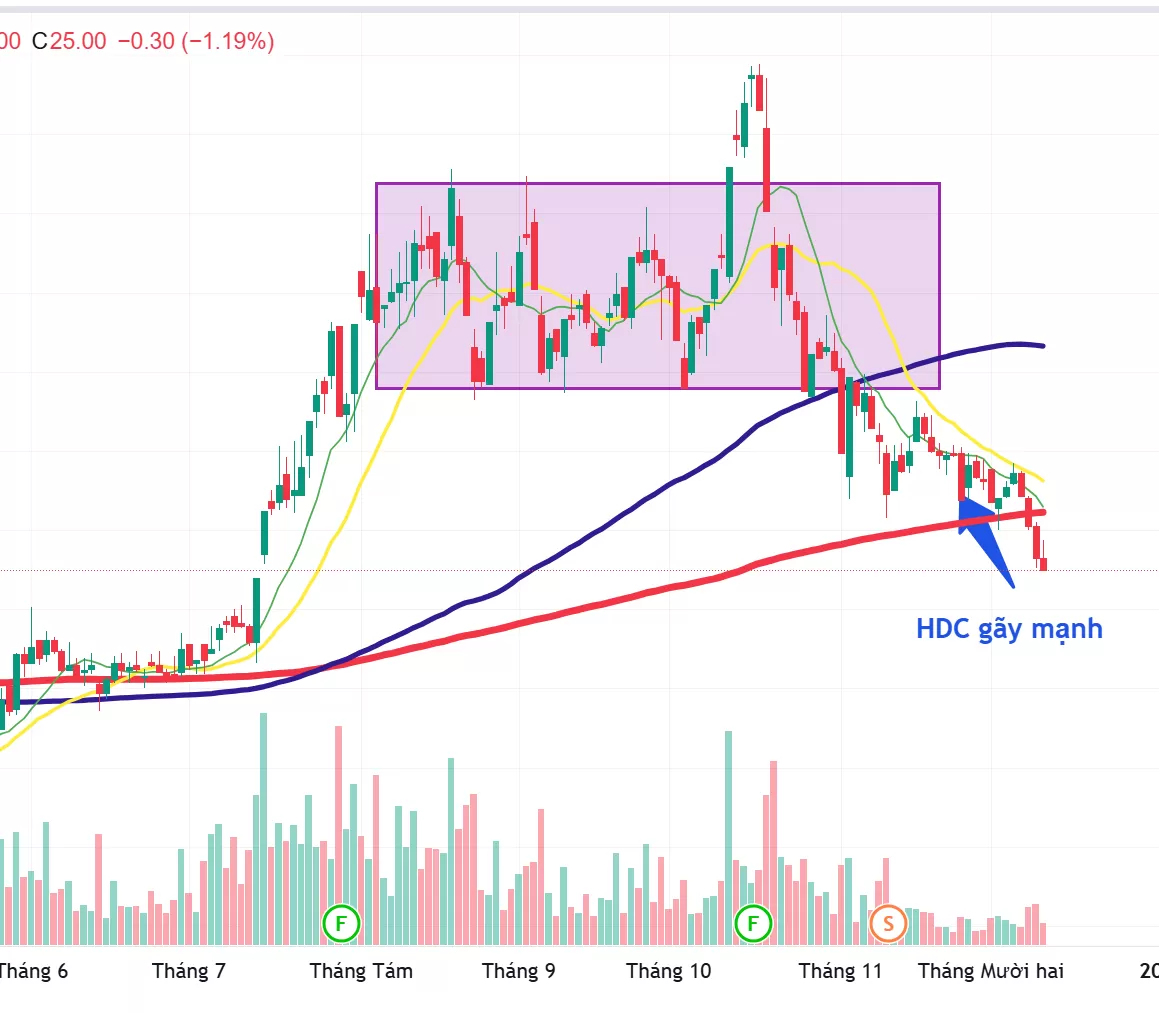Image resolution: width=1159 pixels, height=1013 pixels.
Task: Click the Tháng 11 time axis label
Action: click(841, 971)
